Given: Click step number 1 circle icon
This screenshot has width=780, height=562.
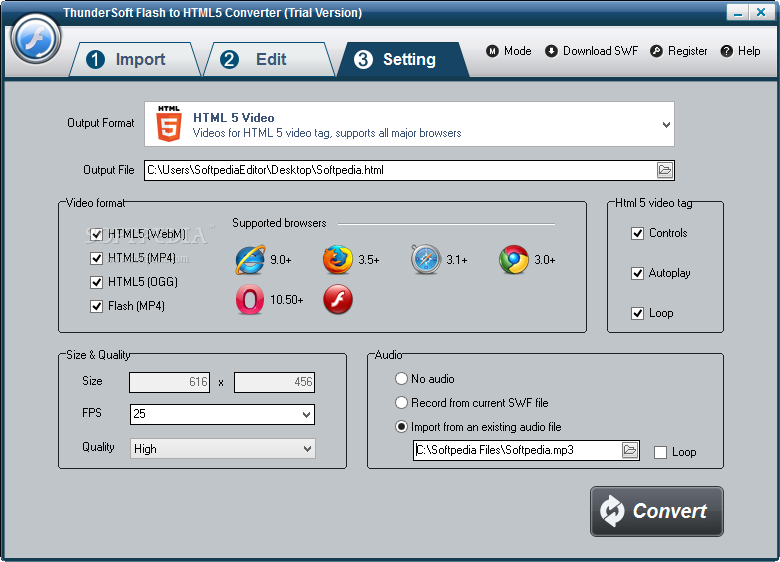Looking at the screenshot, I should (96, 60).
